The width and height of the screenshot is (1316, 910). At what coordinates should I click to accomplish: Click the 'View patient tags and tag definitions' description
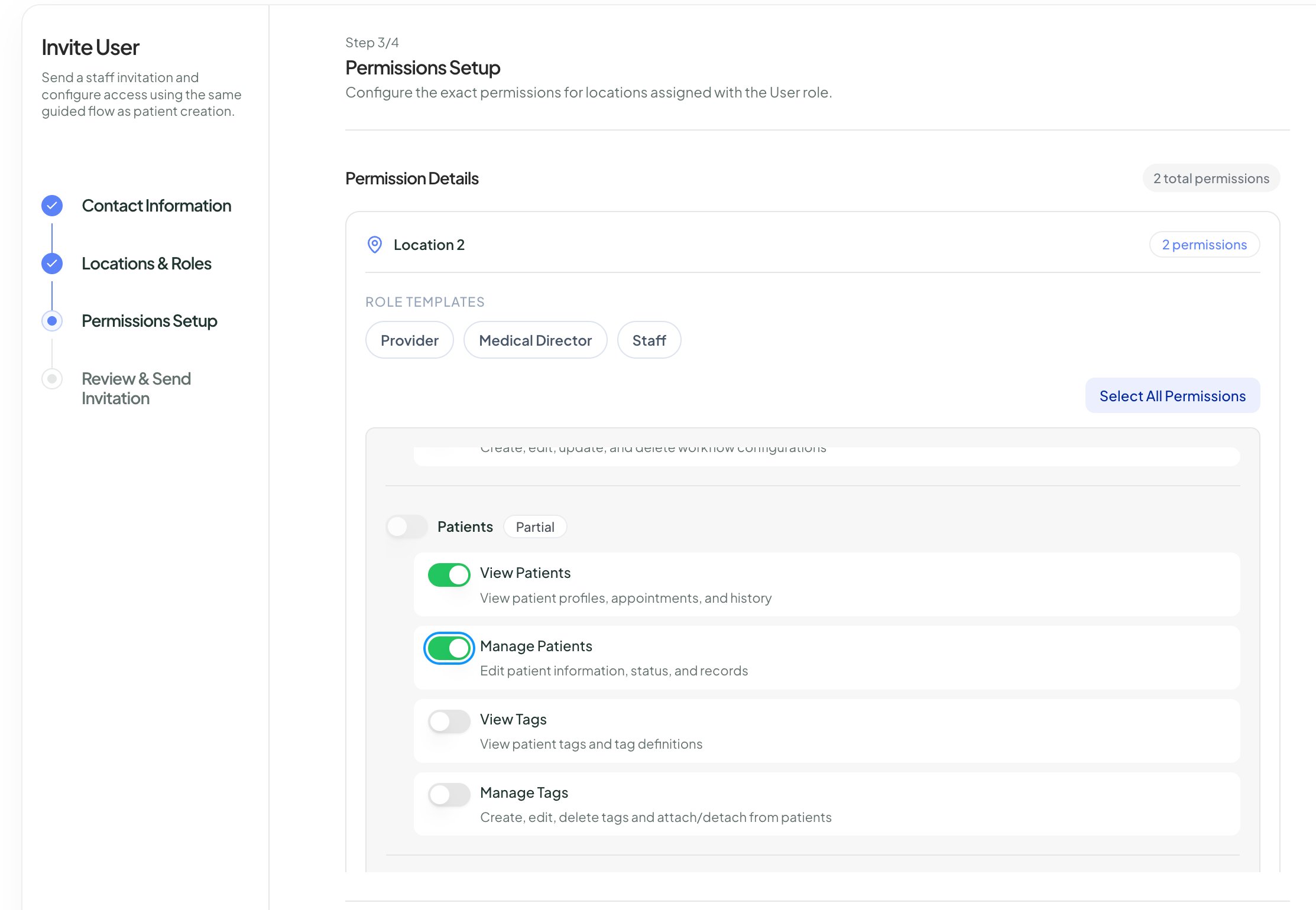pyautogui.click(x=591, y=744)
